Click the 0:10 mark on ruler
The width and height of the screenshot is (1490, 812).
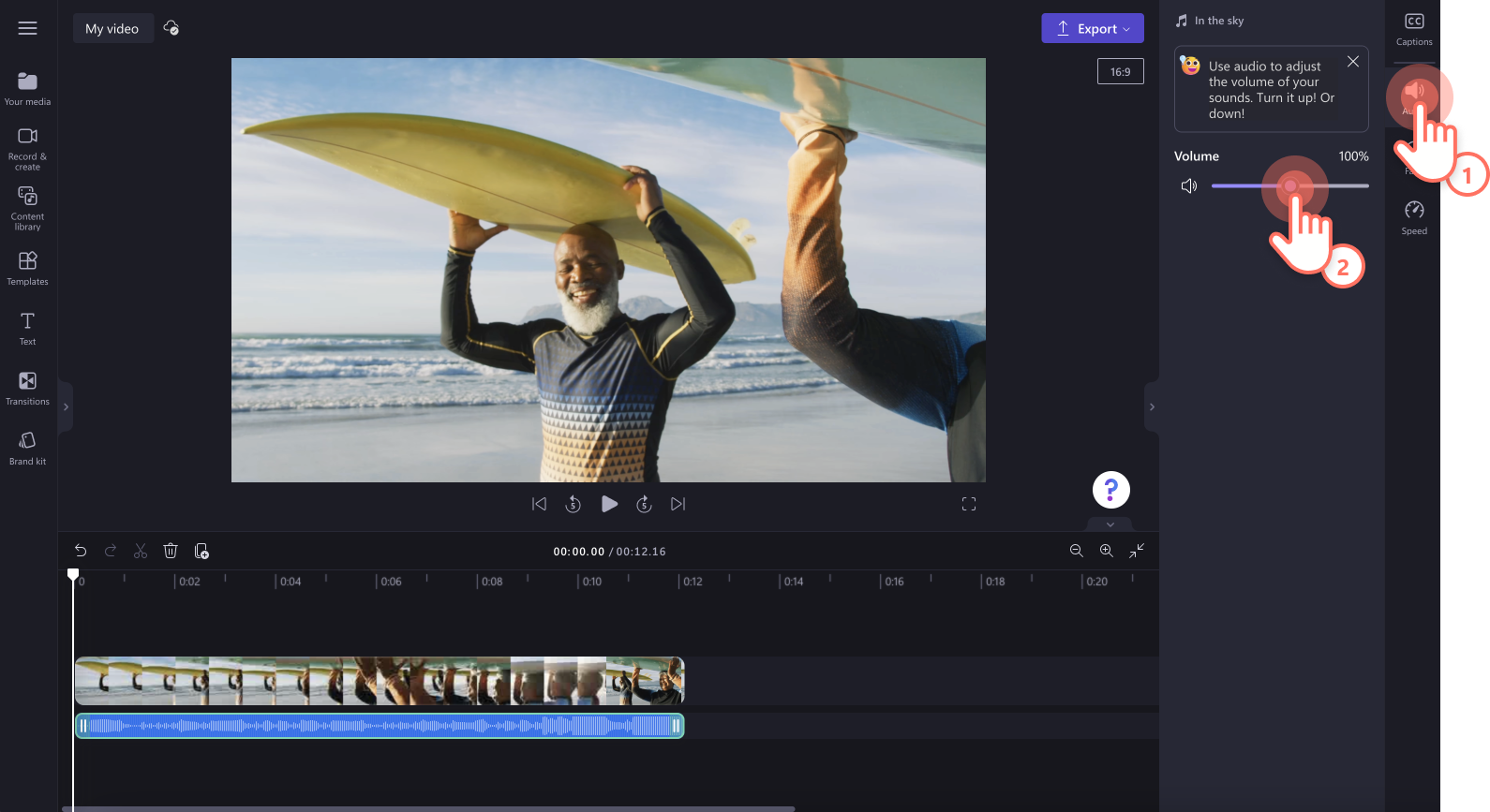592,582
